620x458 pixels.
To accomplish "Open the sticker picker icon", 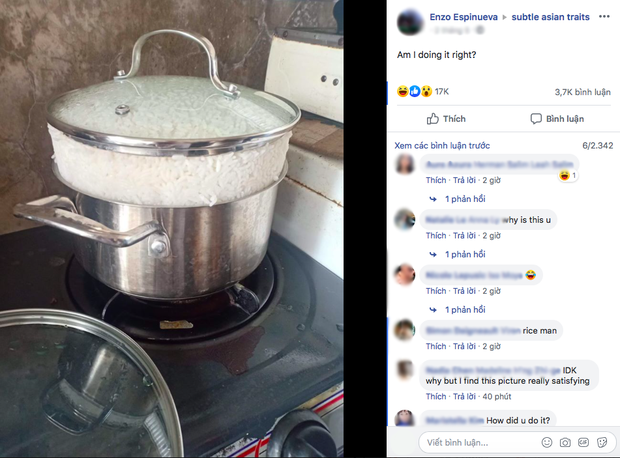I will click(602, 442).
